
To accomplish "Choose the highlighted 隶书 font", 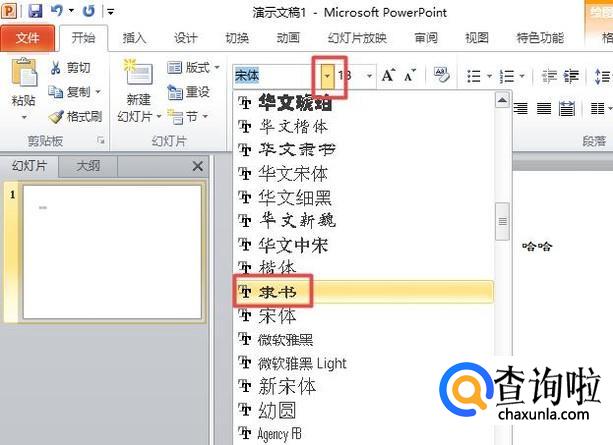I will click(x=363, y=292).
